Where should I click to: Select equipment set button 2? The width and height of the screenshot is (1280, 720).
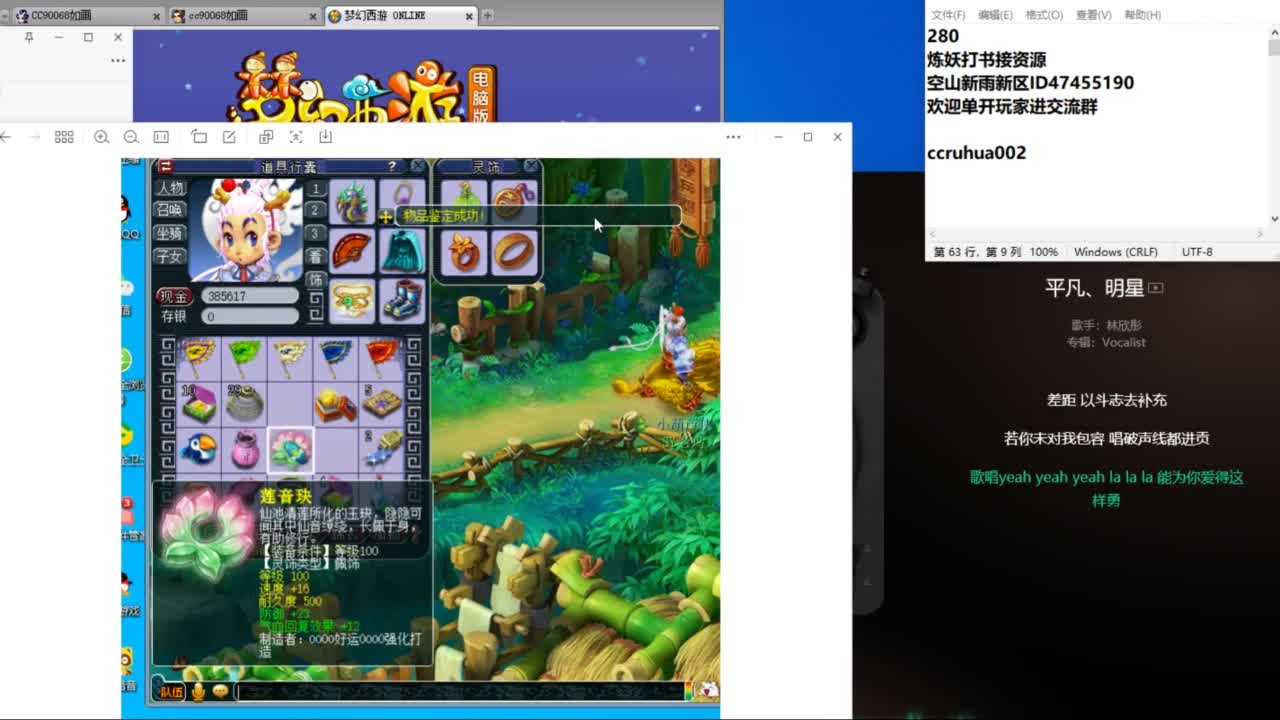tap(316, 210)
